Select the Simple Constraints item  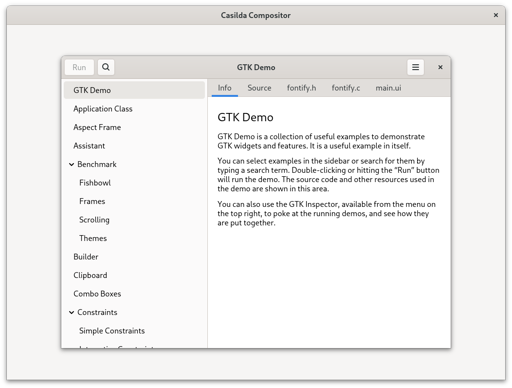coord(134,331)
